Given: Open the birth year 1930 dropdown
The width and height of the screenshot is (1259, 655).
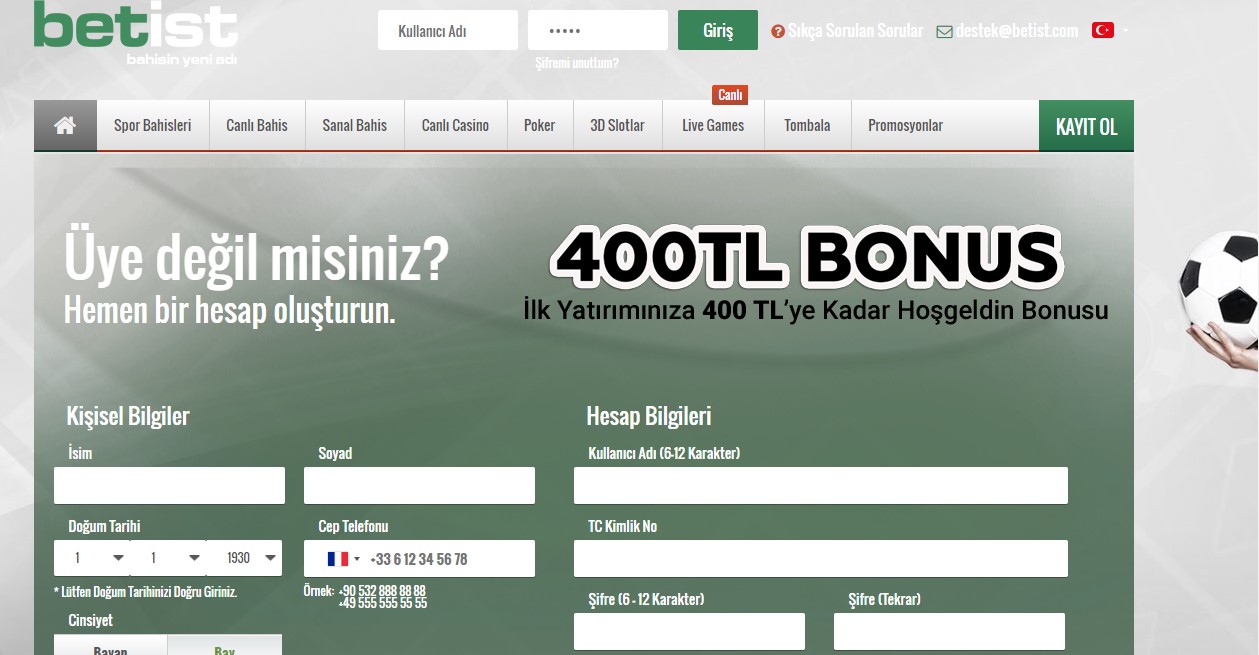Looking at the screenshot, I should [x=244, y=558].
